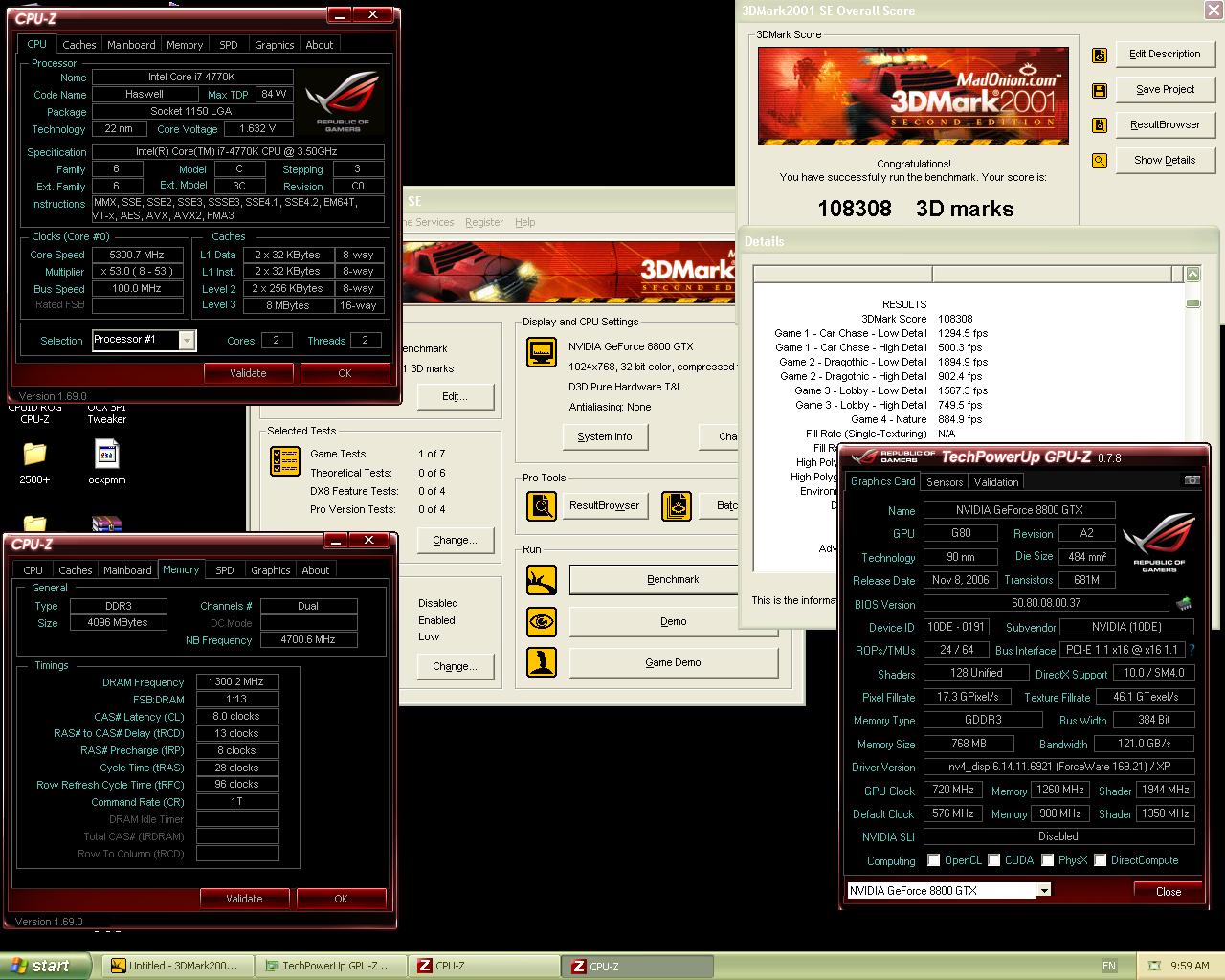Click Edit Description icon in 3DMark score window
The width and height of the screenshot is (1225, 980).
pyautogui.click(x=1100, y=55)
